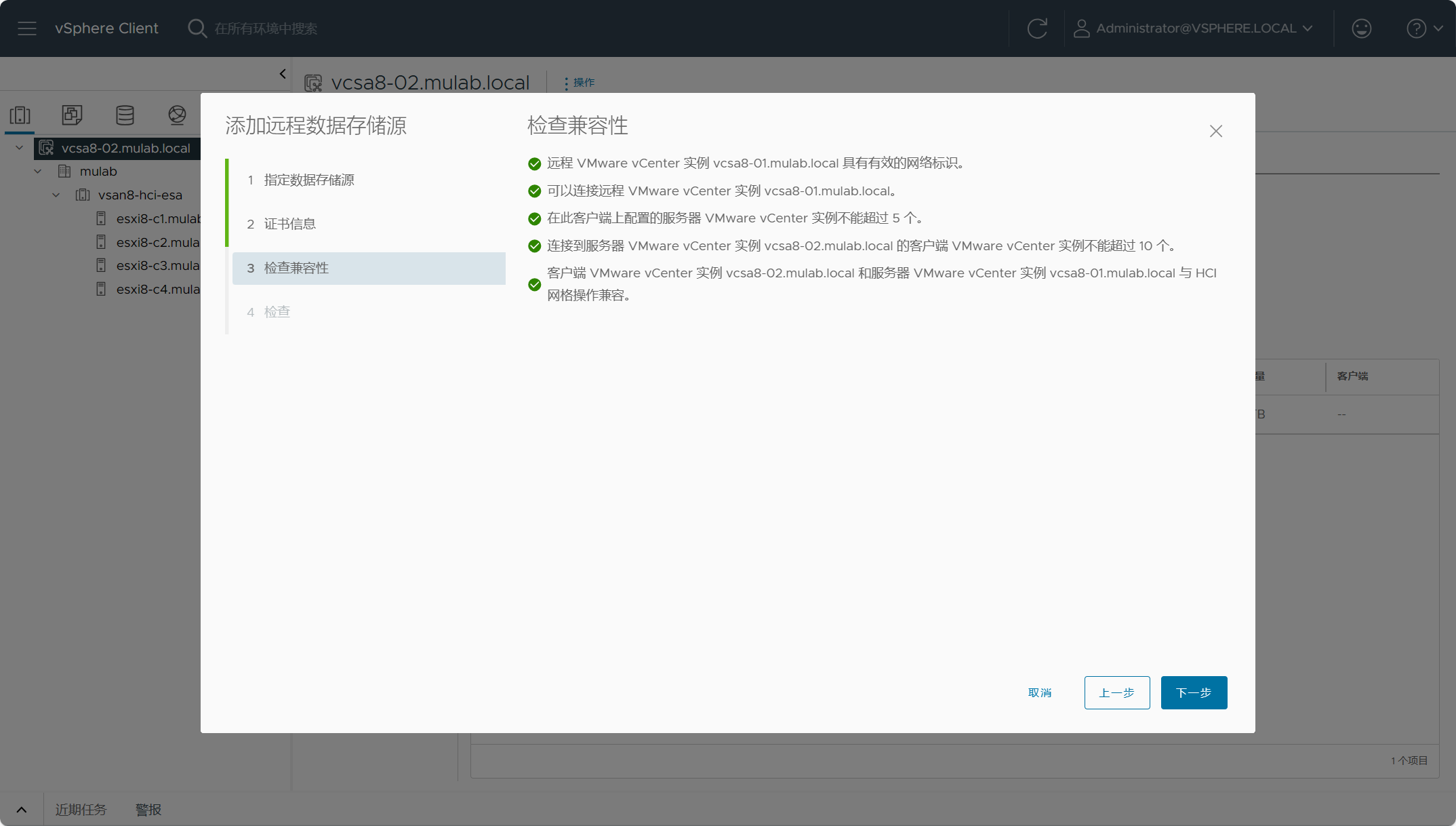Click the search field 在所有环境中搜索
1456x826 pixels.
(266, 28)
